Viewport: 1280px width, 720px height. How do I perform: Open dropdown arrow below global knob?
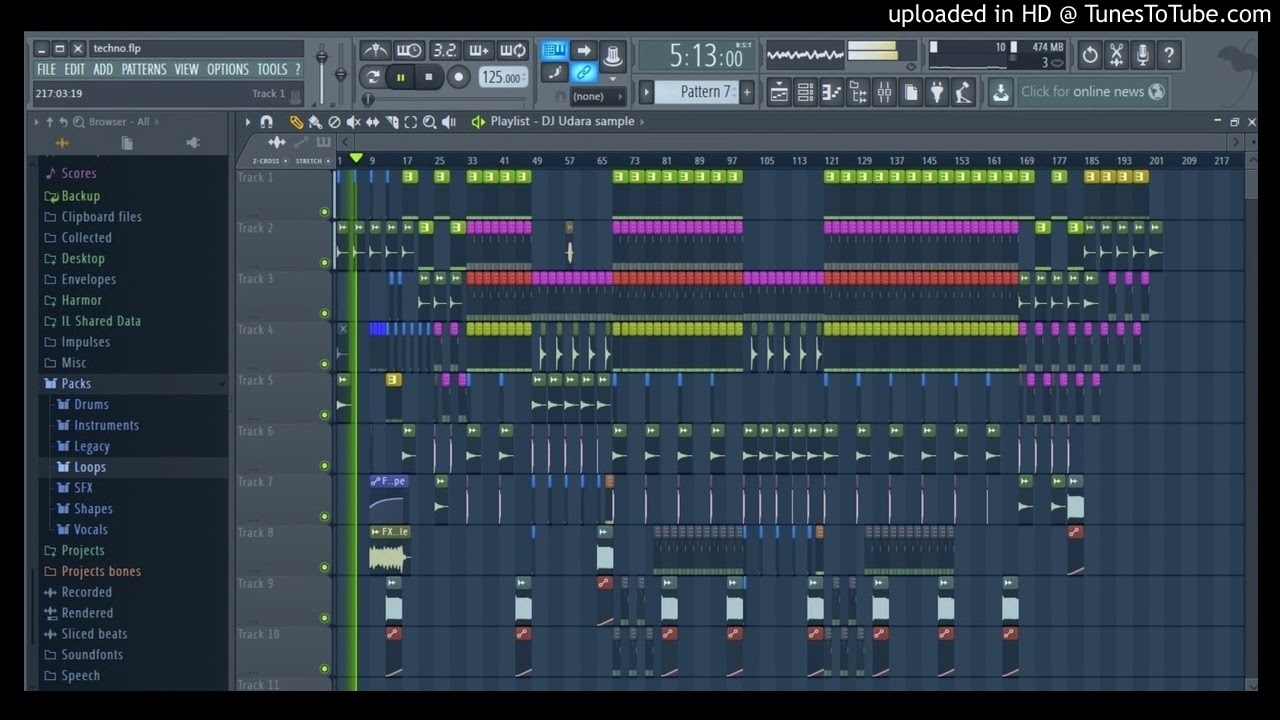tap(612, 79)
